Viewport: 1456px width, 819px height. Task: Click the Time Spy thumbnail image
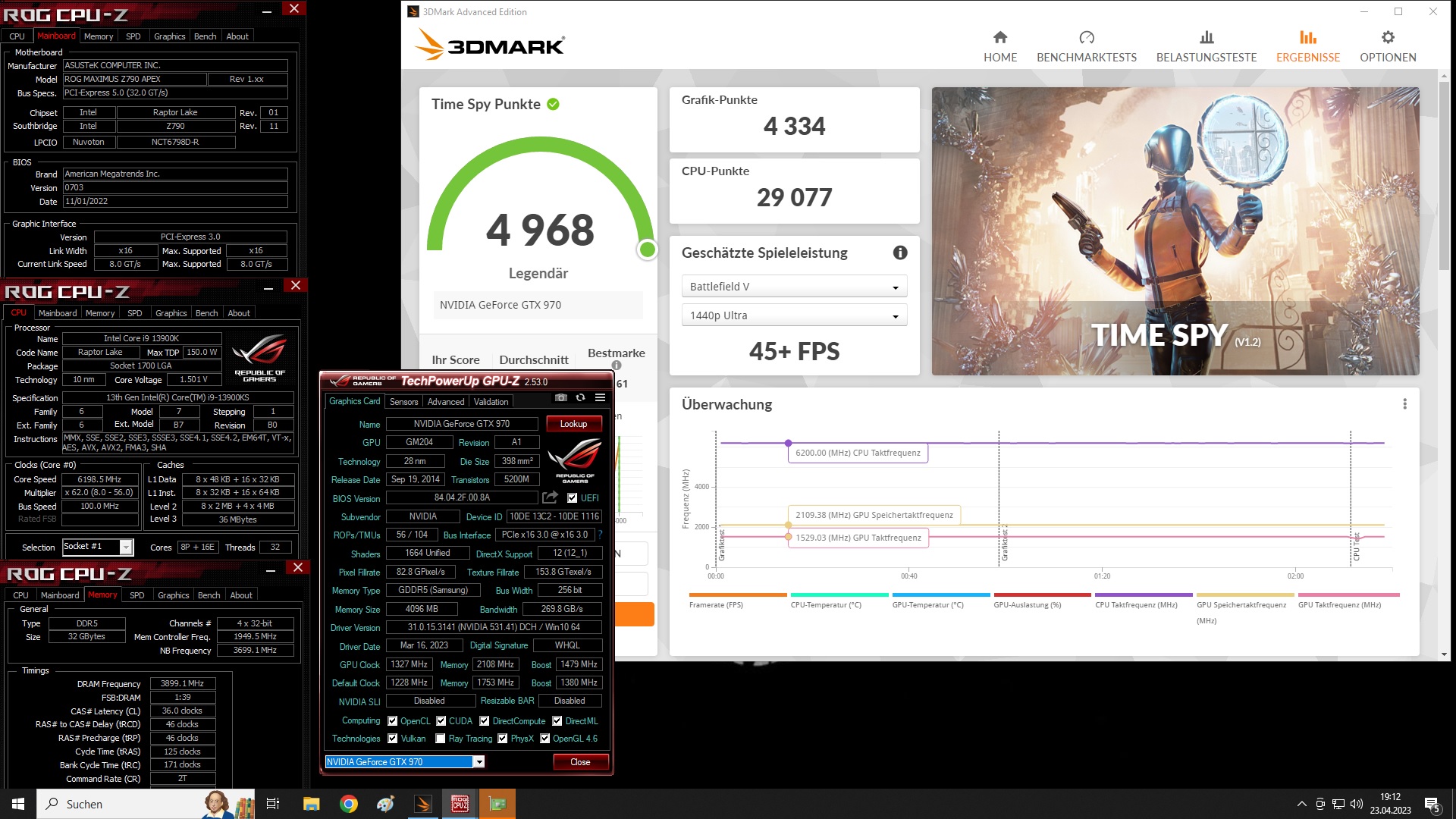[x=1175, y=231]
